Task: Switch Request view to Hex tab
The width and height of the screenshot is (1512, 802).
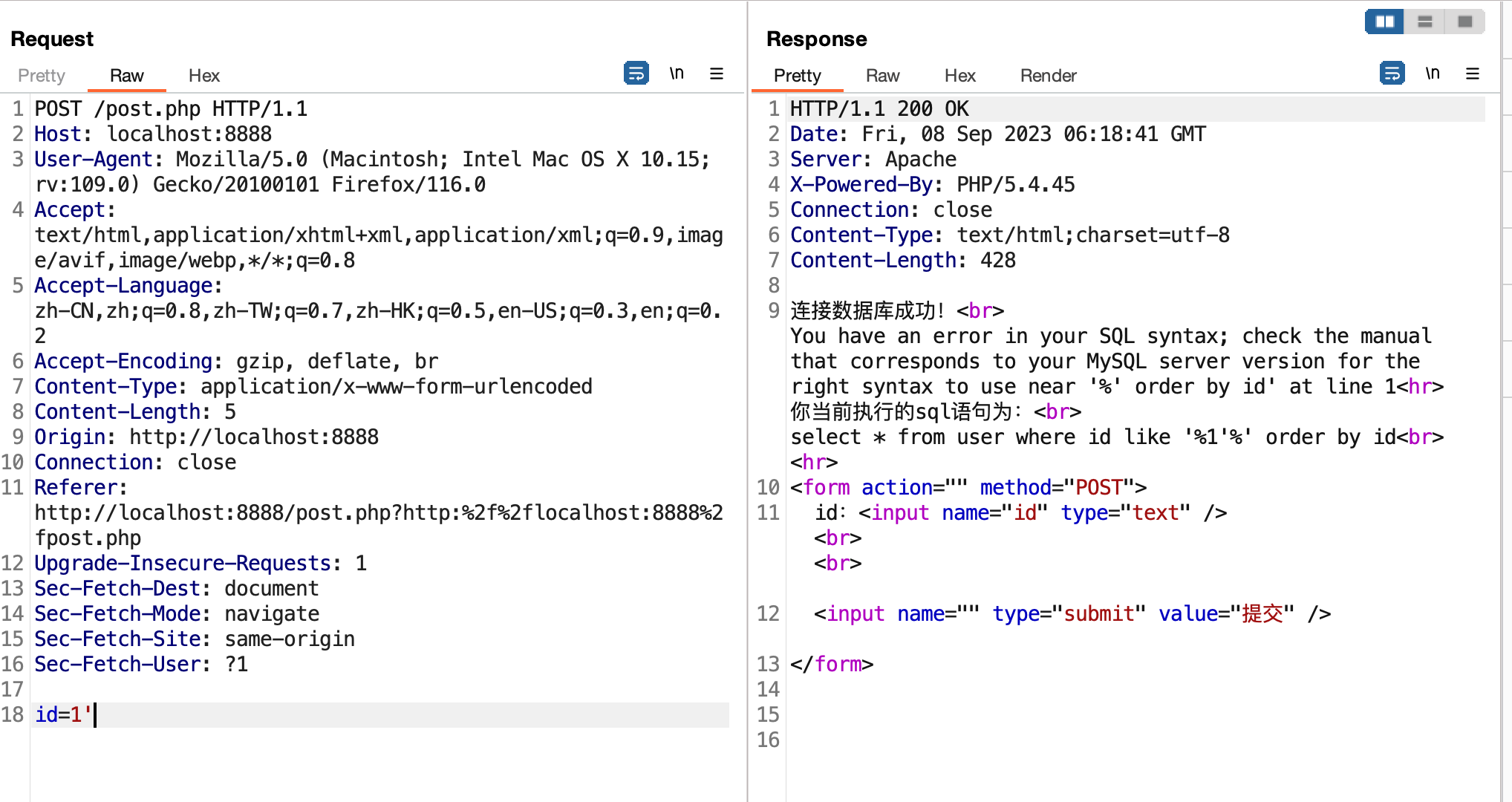Action: pyautogui.click(x=204, y=76)
